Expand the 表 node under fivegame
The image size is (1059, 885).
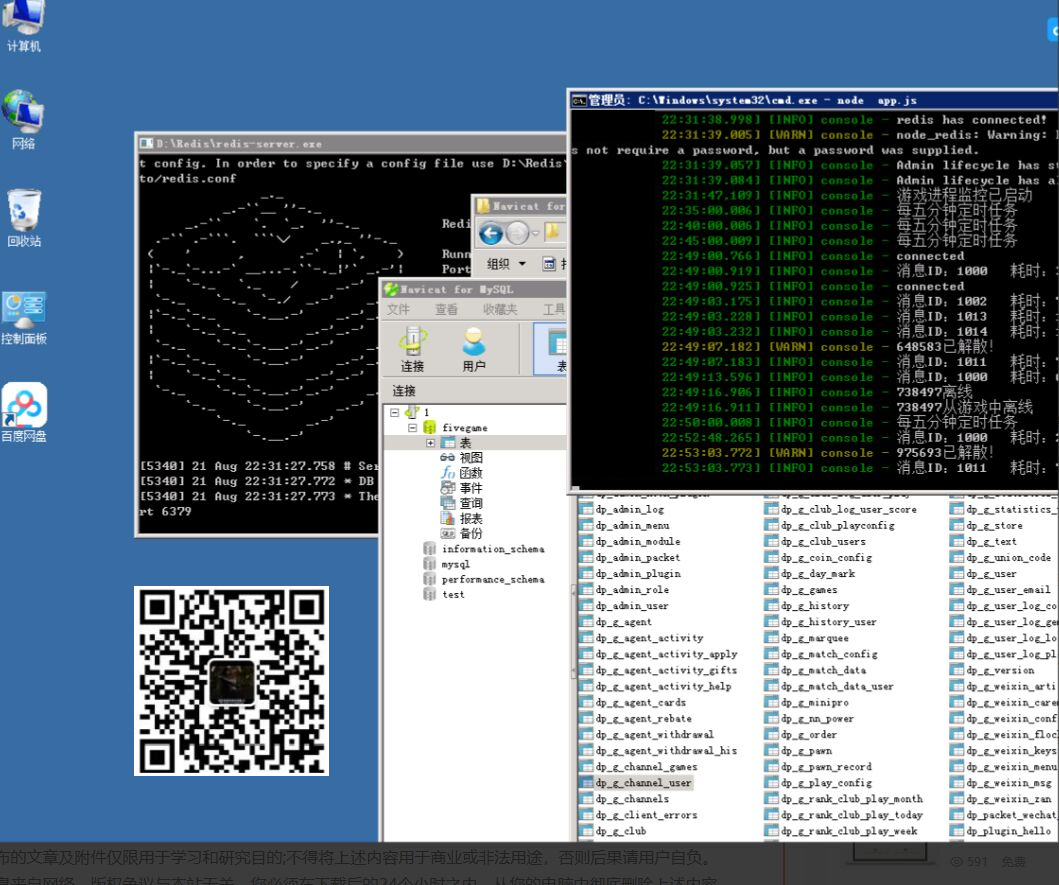click(x=430, y=443)
